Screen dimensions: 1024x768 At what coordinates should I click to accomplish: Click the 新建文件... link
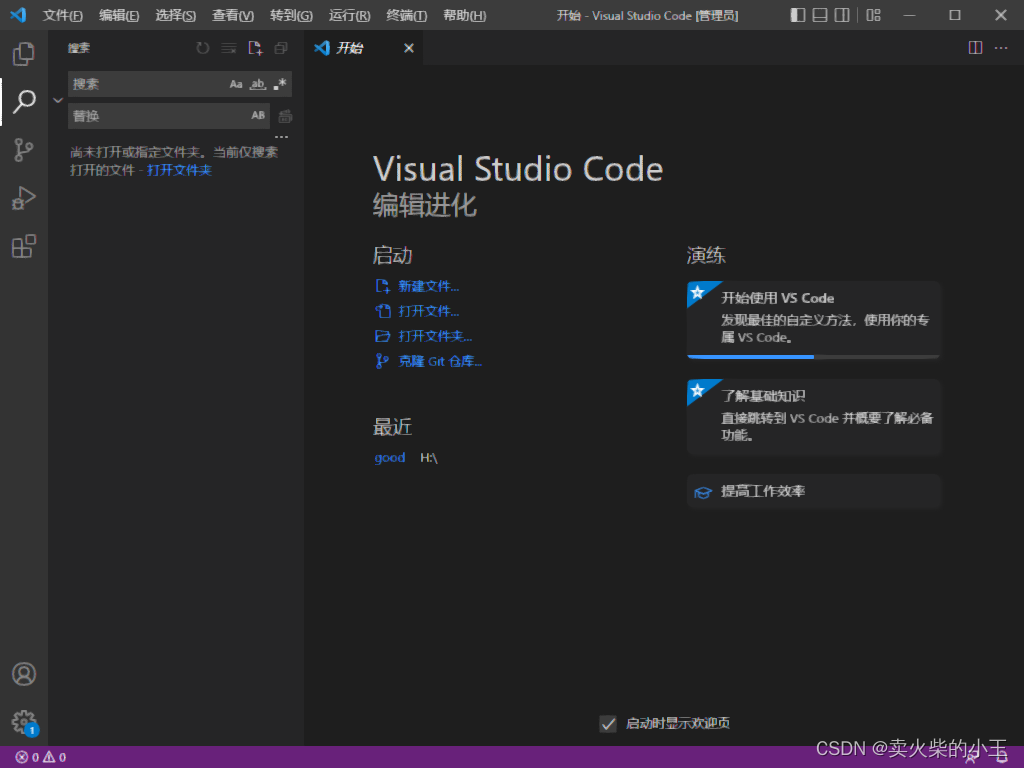pos(428,287)
